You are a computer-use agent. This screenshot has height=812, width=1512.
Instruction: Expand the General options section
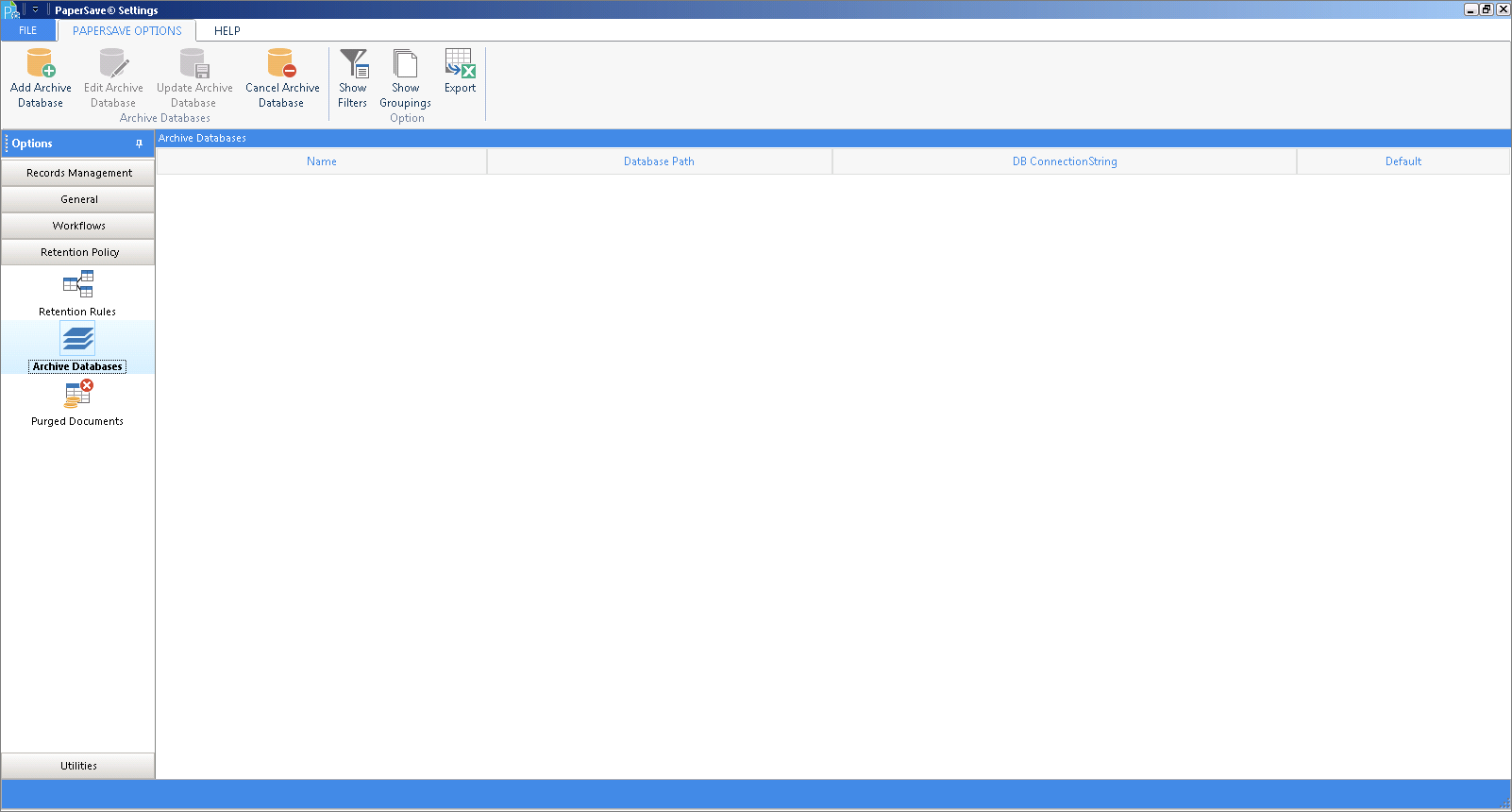tap(78, 199)
